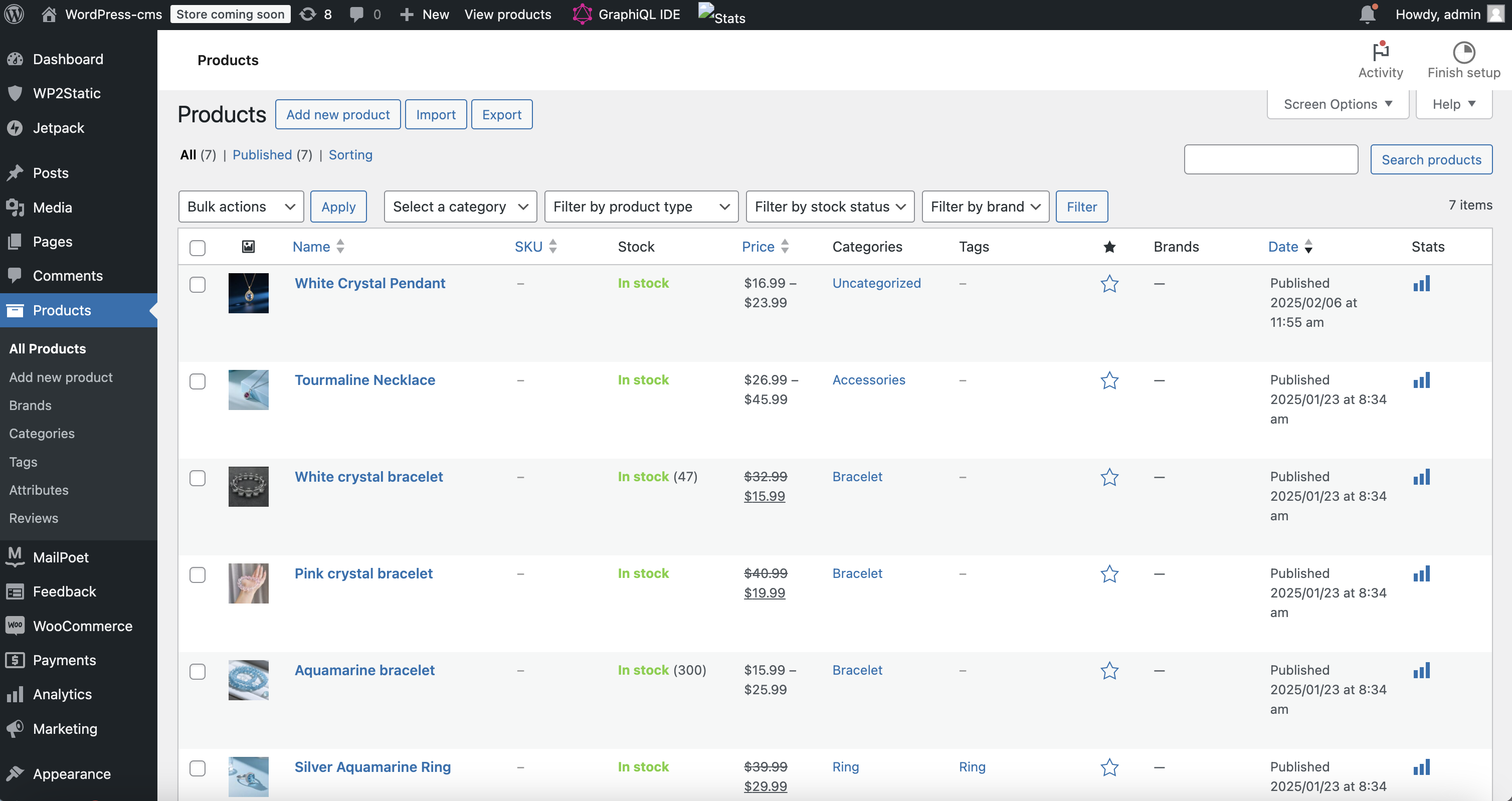Toggle the select-all checkbox in table header

[198, 248]
